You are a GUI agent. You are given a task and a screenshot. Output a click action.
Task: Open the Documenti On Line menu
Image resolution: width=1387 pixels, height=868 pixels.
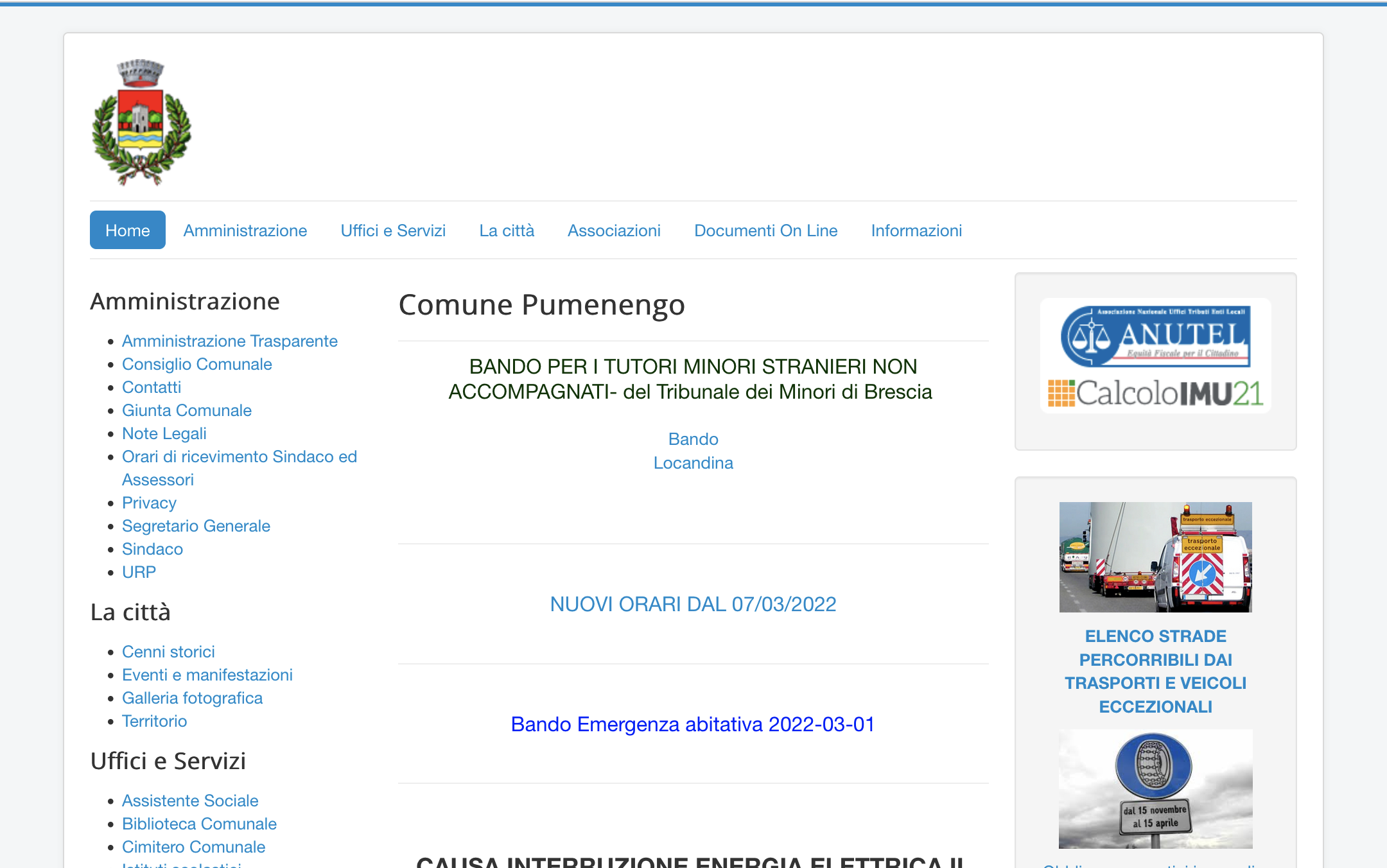[765, 230]
